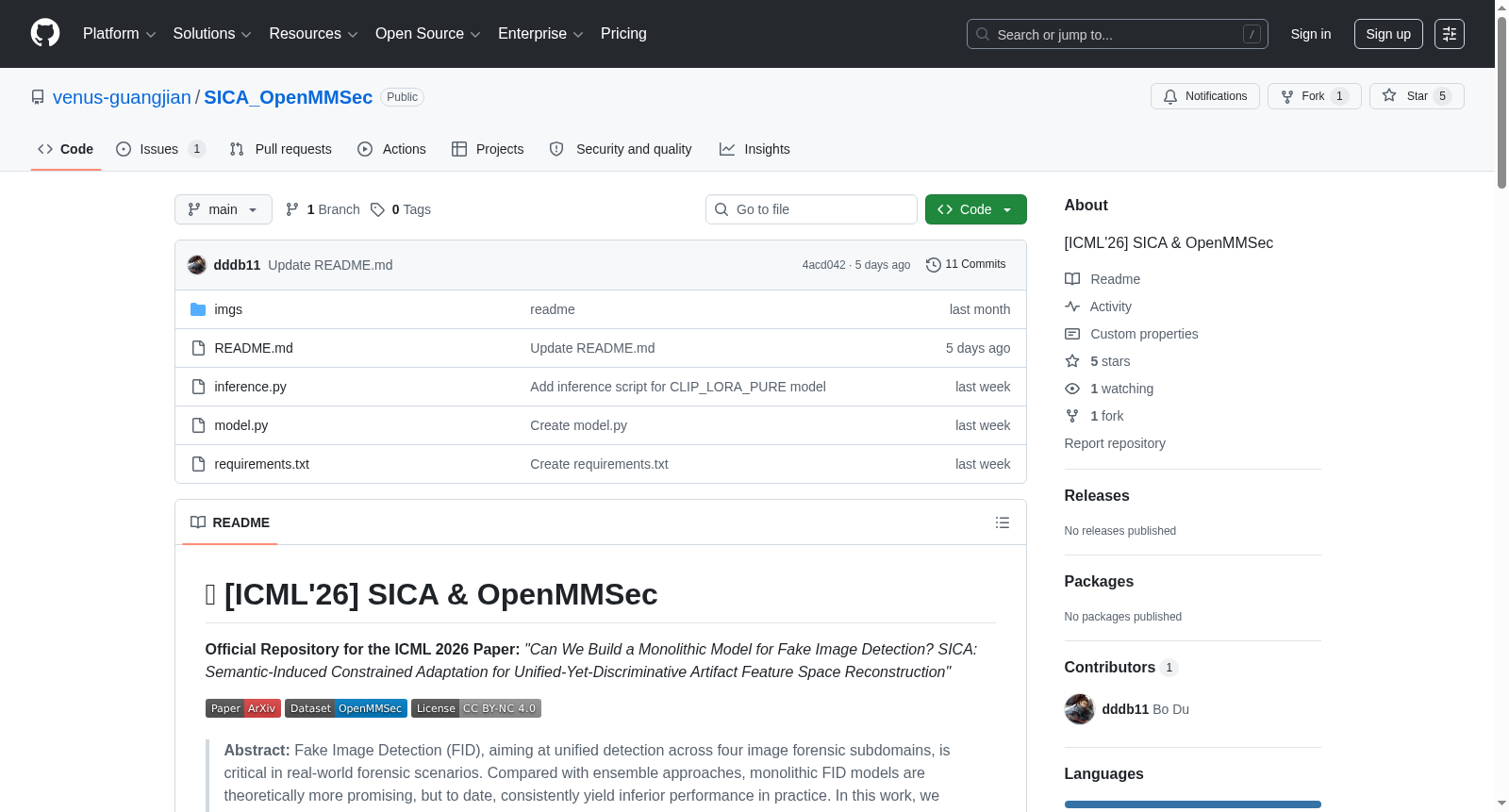This screenshot has height=812, width=1509.
Task: Click the tag icon beside 0 Tags
Action: (x=377, y=209)
